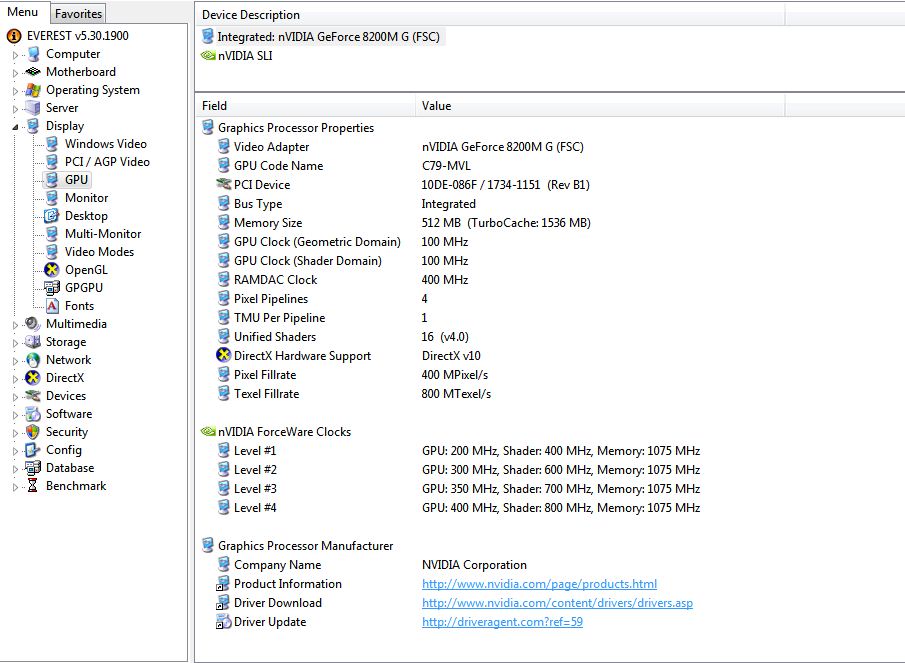Click the Database icon in tree
905x663 pixels.
pyautogui.click(x=33, y=468)
